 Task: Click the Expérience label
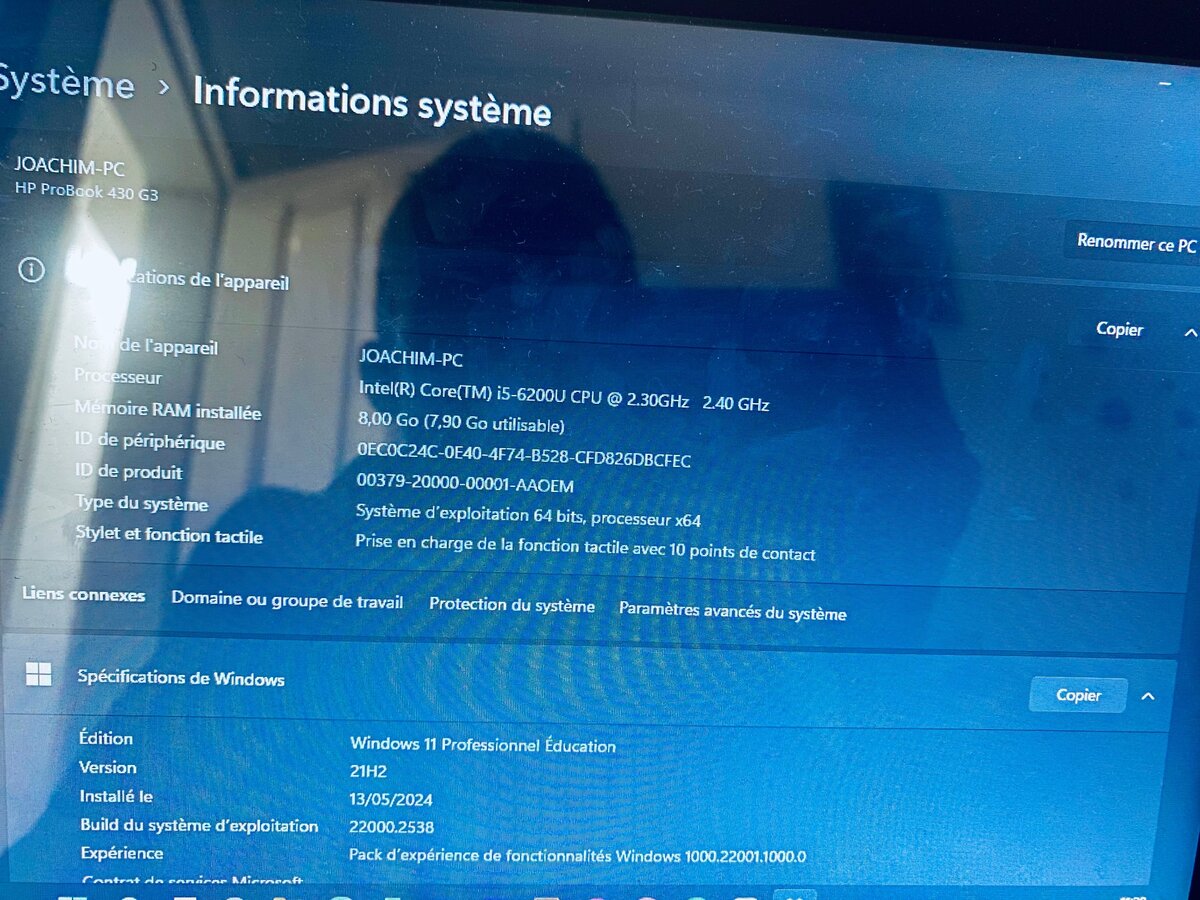[121, 853]
